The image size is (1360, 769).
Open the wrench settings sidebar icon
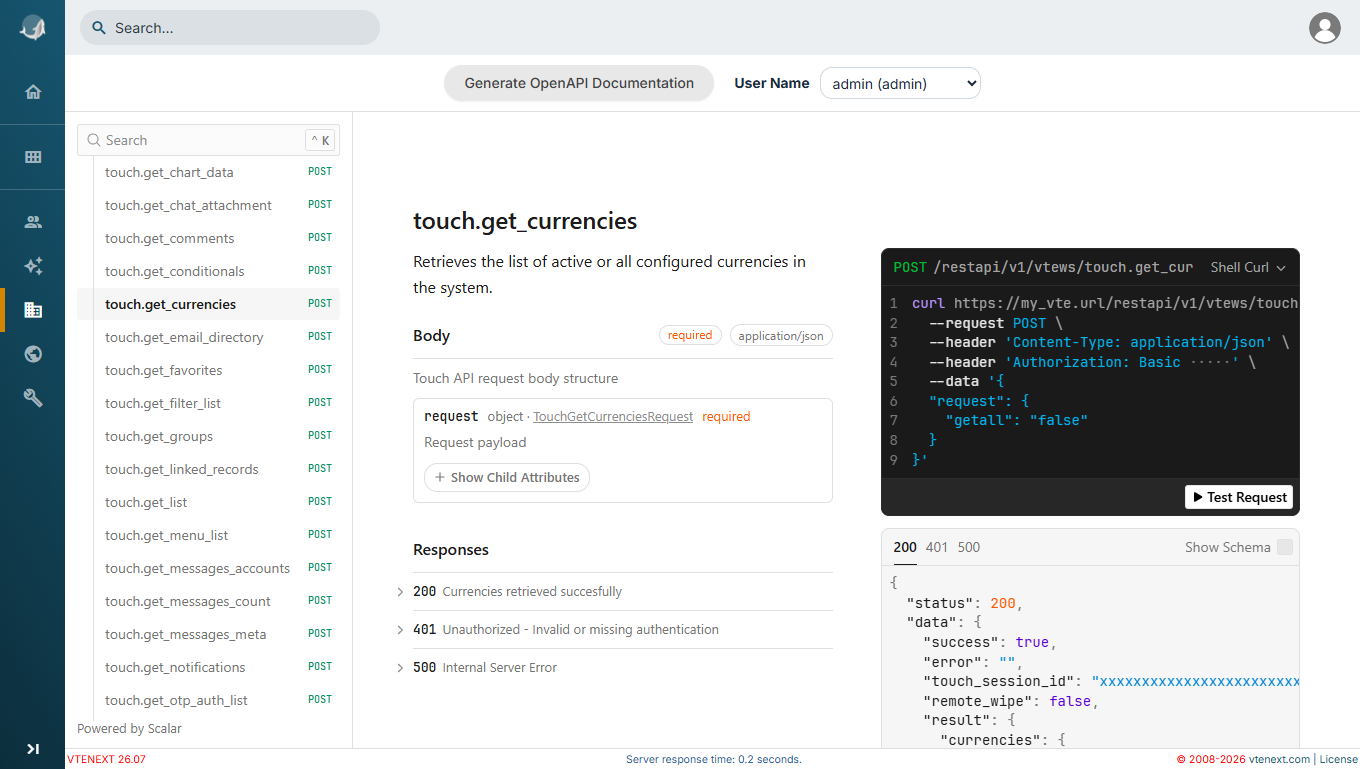(x=33, y=398)
